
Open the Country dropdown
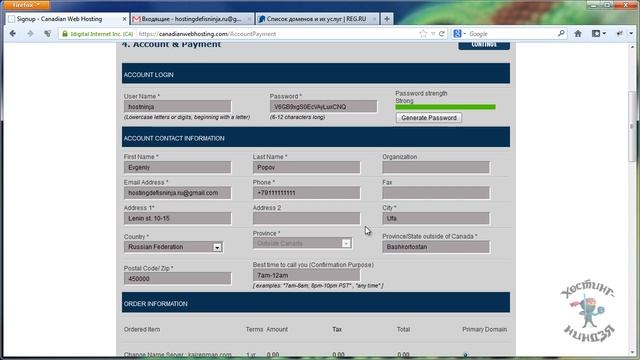click(x=173, y=247)
